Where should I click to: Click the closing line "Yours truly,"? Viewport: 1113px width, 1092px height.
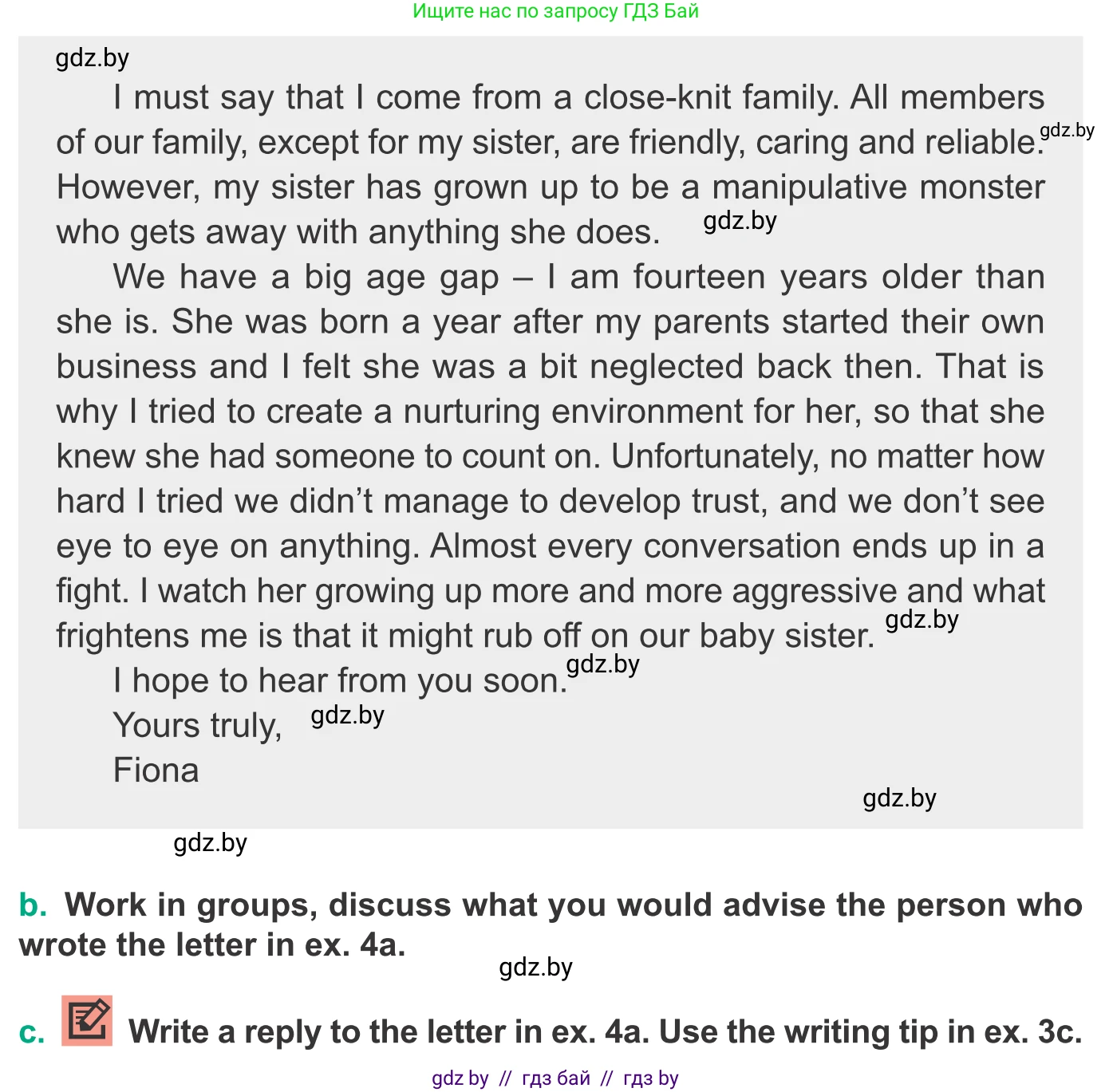[198, 726]
